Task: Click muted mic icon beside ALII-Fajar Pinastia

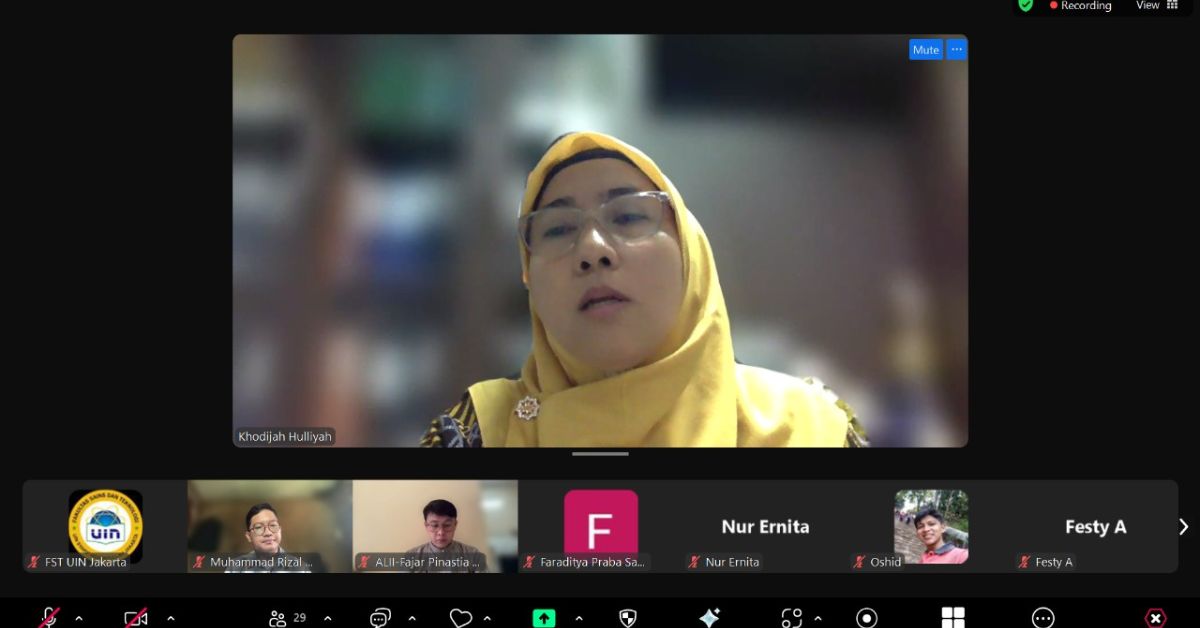Action: [365, 562]
